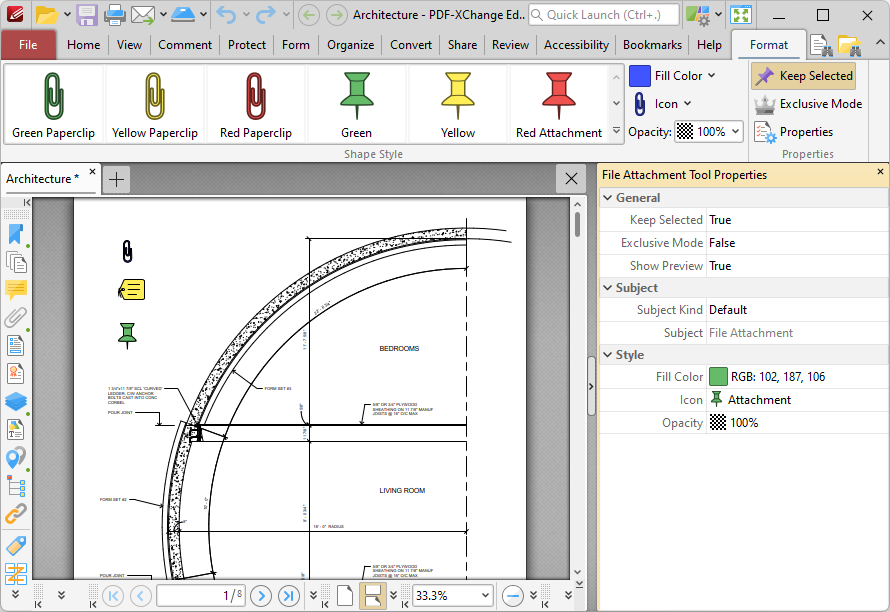
Task: Open a new document tab
Action: pos(116,179)
